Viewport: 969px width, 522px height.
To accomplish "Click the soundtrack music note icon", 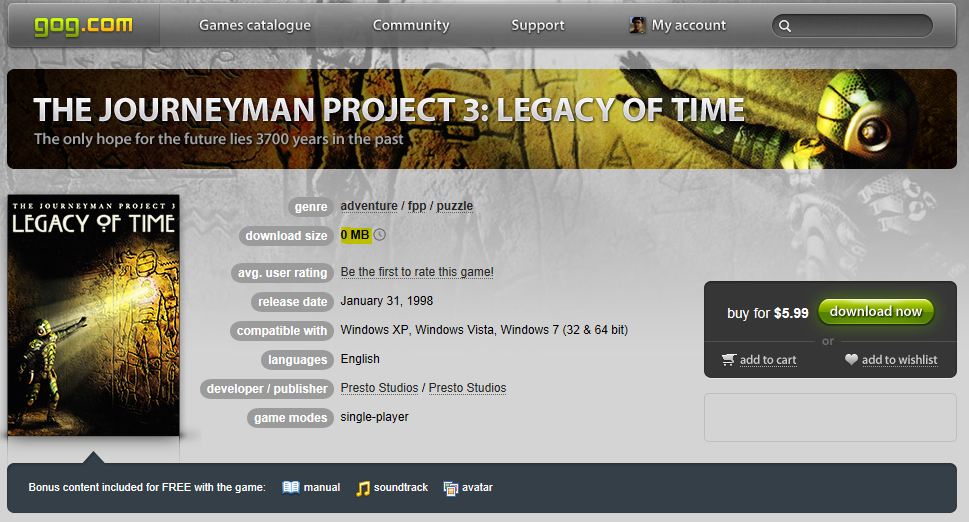I will [363, 488].
